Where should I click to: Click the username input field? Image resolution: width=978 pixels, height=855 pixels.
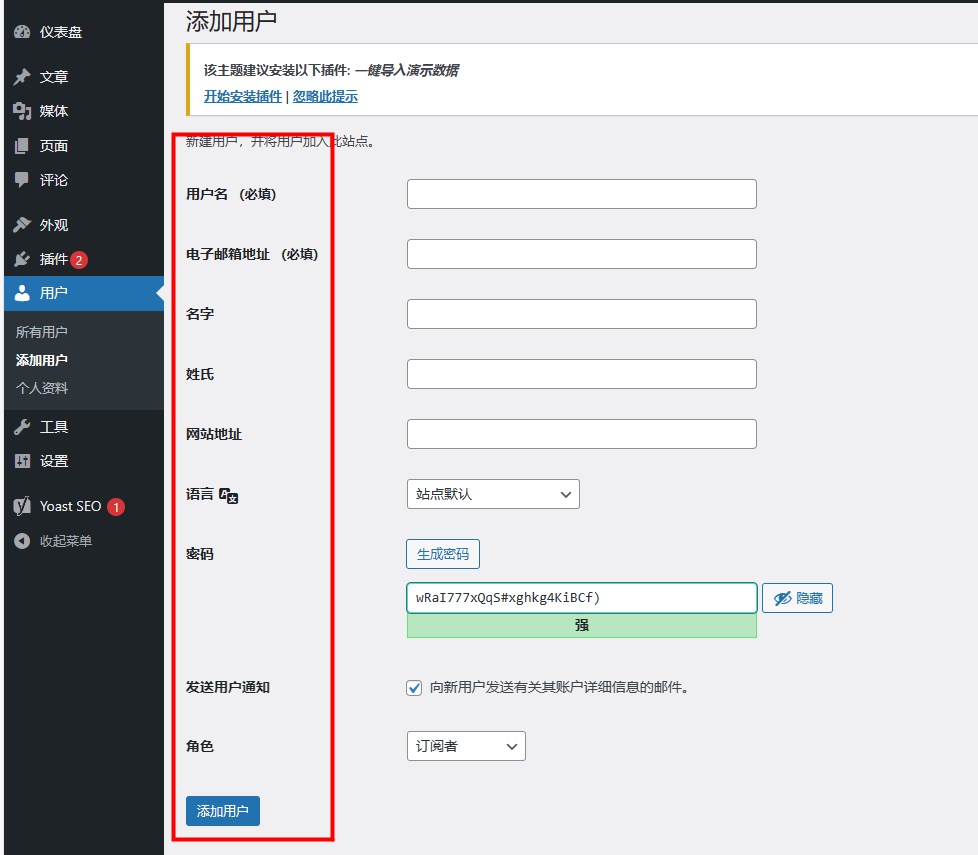click(x=581, y=194)
